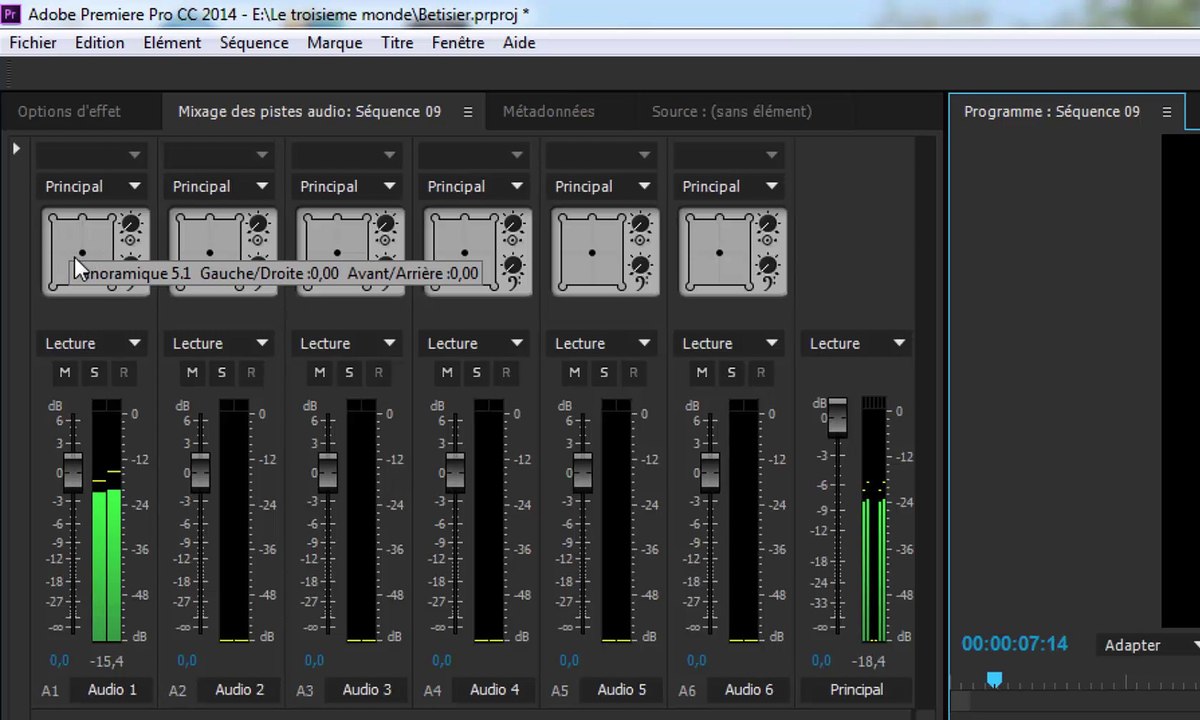Open the Lecture automation dropdown on Audio 1
Screen dimensions: 1200x720
click(92, 343)
